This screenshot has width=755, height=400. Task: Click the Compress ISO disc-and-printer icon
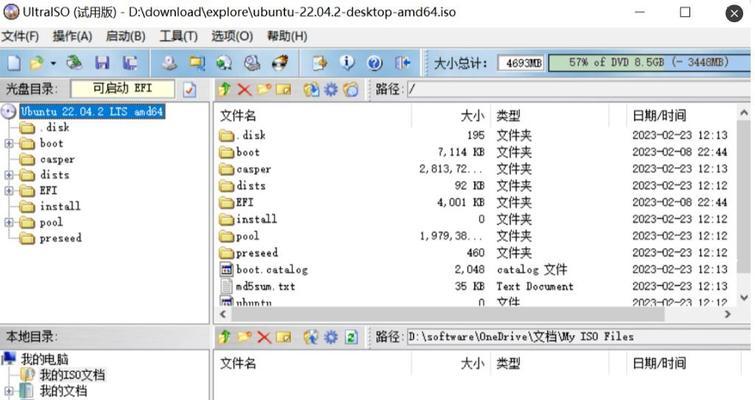(x=251, y=63)
